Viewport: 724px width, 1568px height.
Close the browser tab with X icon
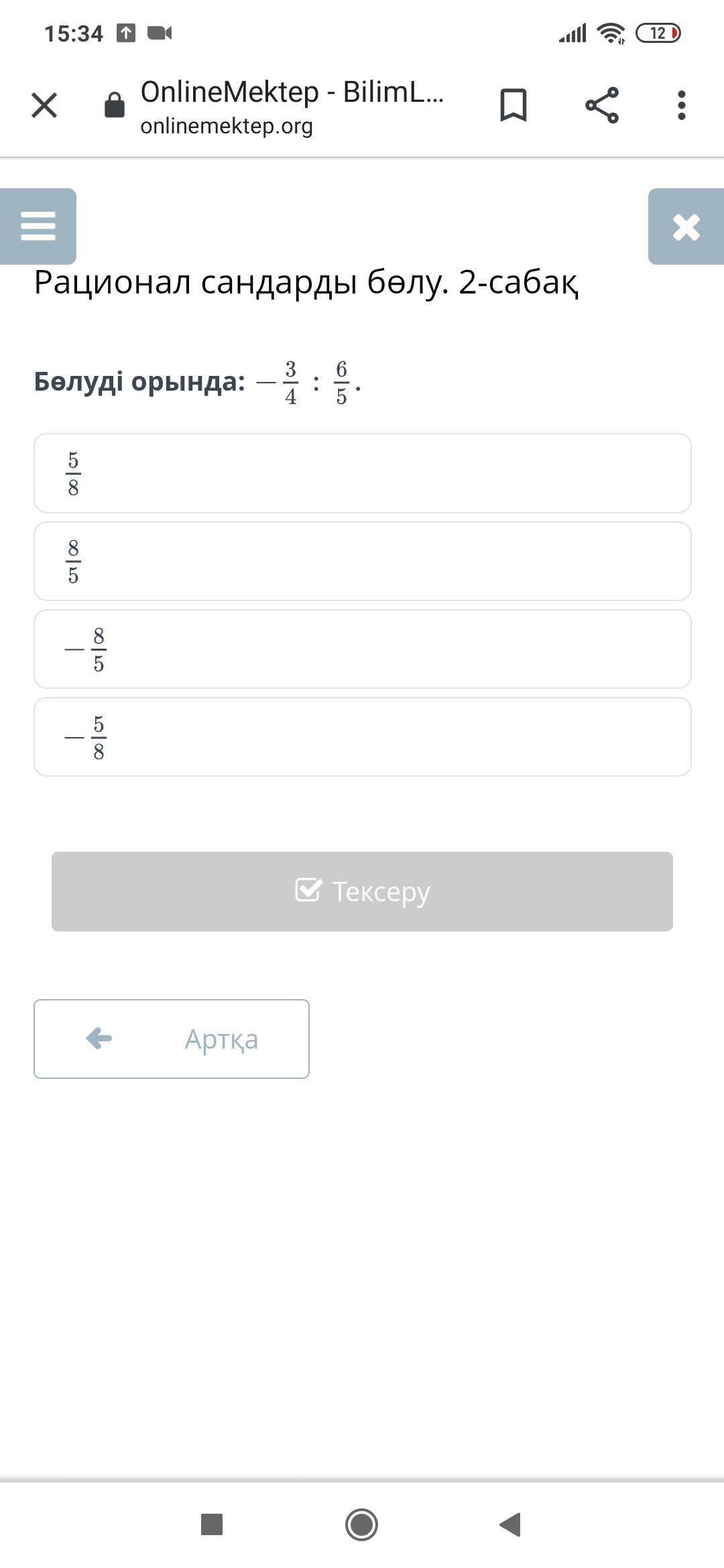pos(44,105)
